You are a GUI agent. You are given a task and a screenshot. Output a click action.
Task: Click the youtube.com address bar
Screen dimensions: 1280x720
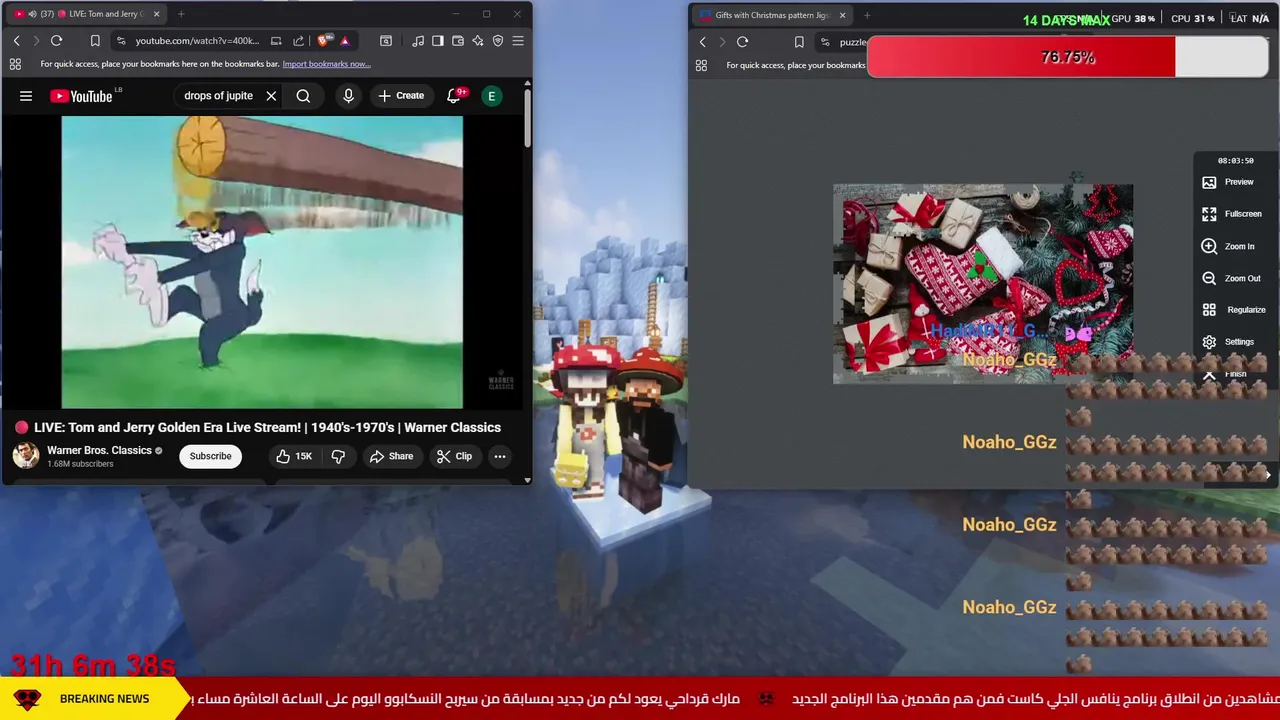coord(197,41)
